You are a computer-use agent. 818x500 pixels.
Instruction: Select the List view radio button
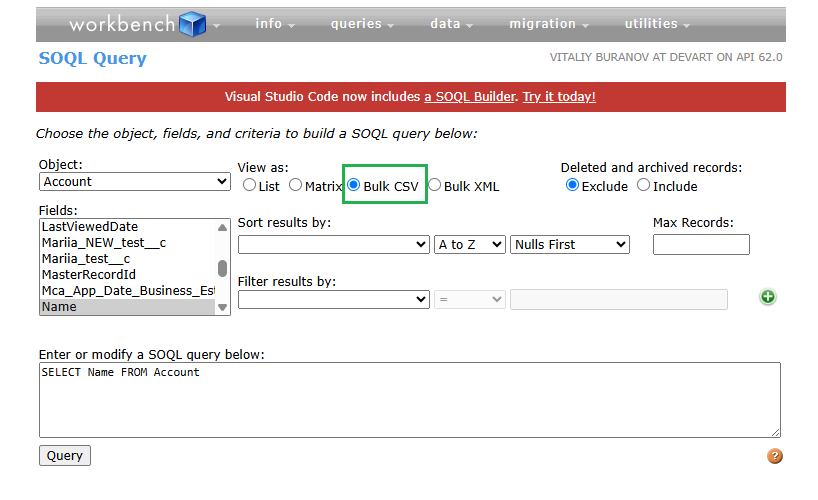[250, 185]
